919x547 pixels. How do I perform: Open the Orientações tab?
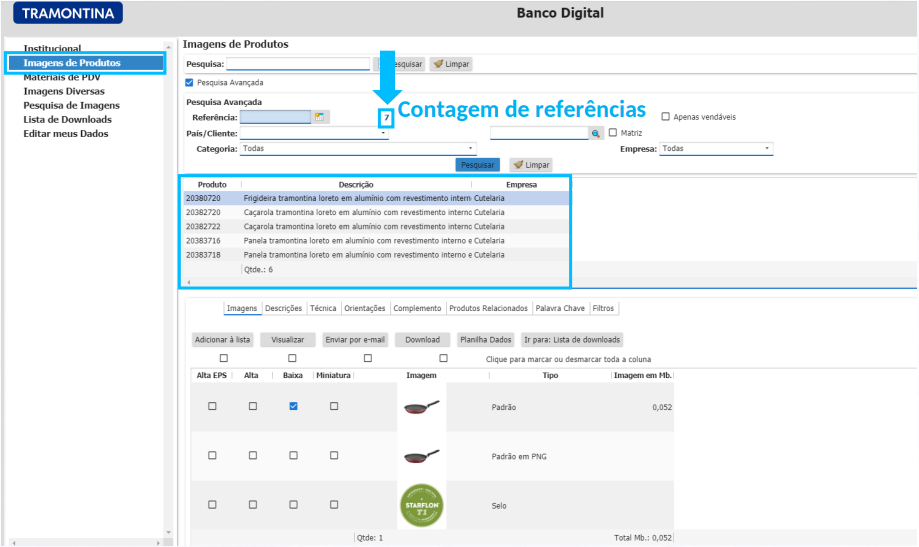tap(365, 308)
